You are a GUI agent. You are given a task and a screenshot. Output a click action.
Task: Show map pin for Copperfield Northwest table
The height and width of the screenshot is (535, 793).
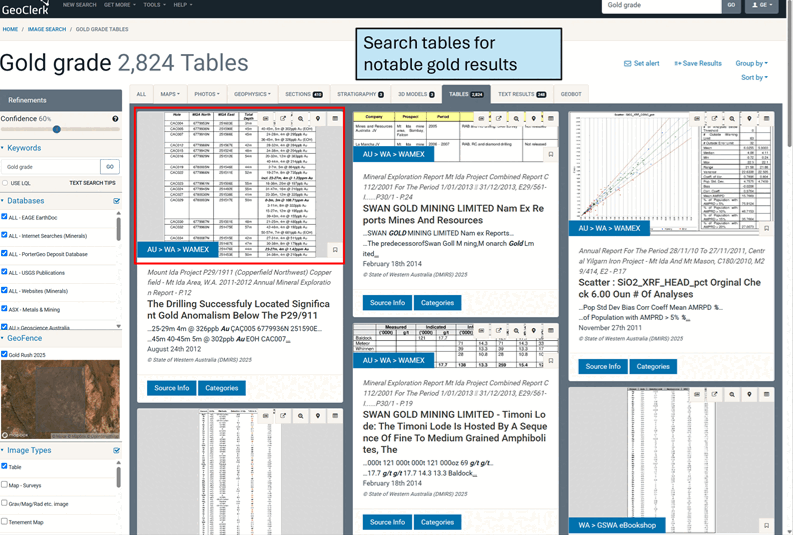tap(318, 118)
